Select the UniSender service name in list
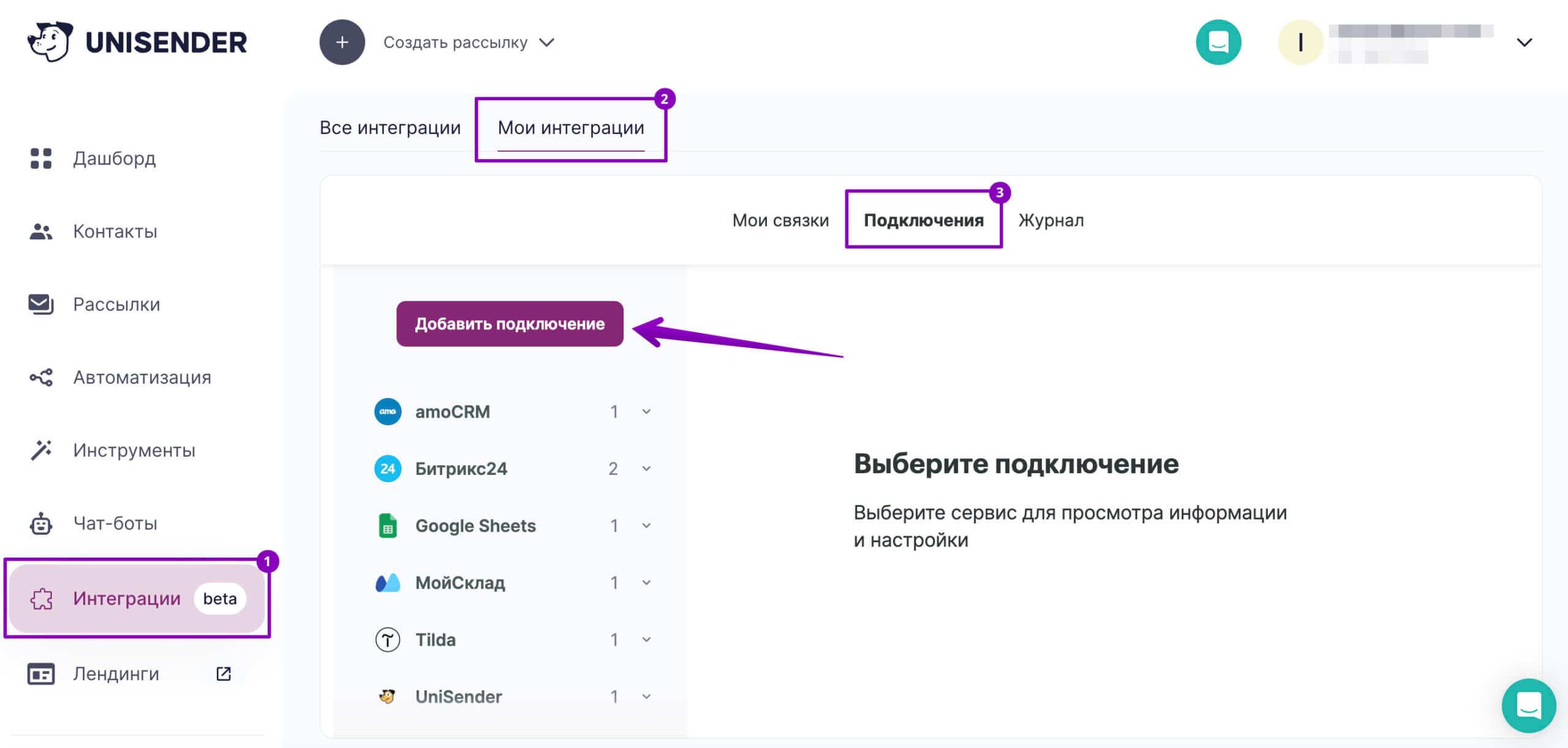The image size is (1568, 748). [x=459, y=697]
